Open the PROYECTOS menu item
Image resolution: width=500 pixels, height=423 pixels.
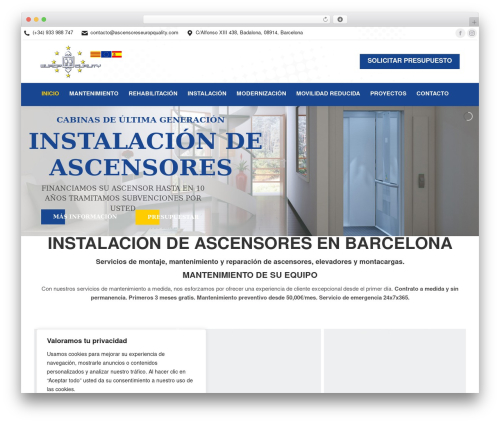(x=388, y=94)
